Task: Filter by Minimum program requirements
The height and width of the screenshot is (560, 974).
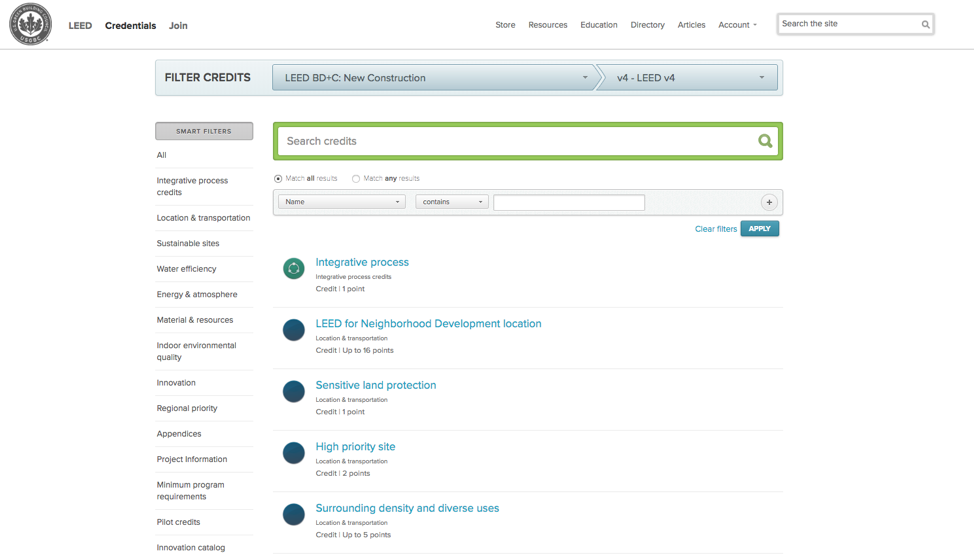Action: click(x=190, y=490)
